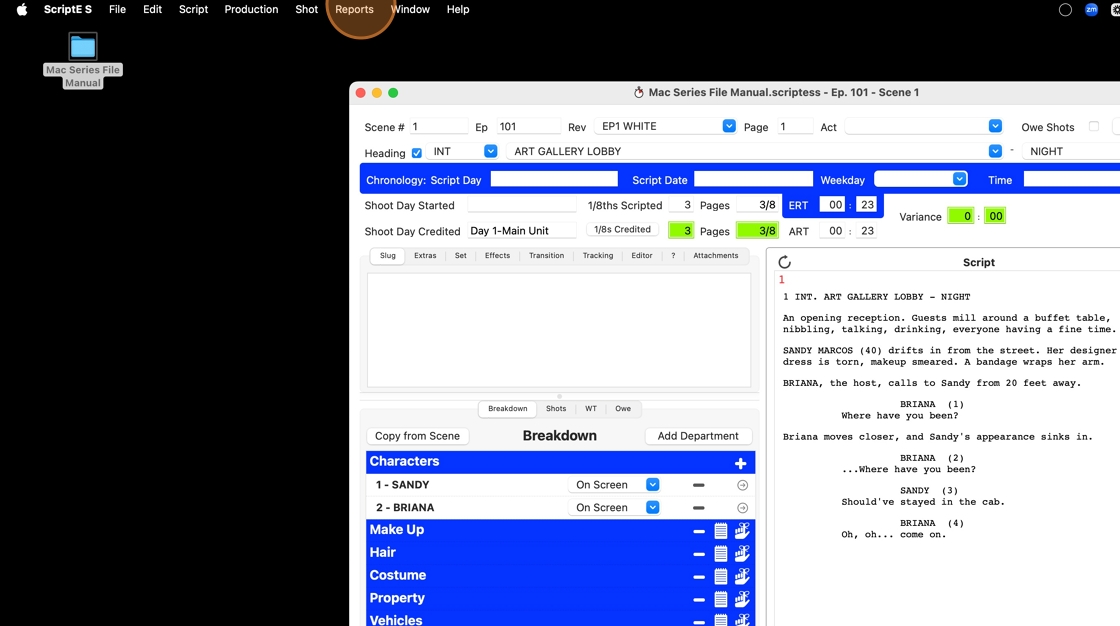Click the minus icon in Costume row
Screen dimensions: 1120x626
pyautogui.click(x=698, y=577)
